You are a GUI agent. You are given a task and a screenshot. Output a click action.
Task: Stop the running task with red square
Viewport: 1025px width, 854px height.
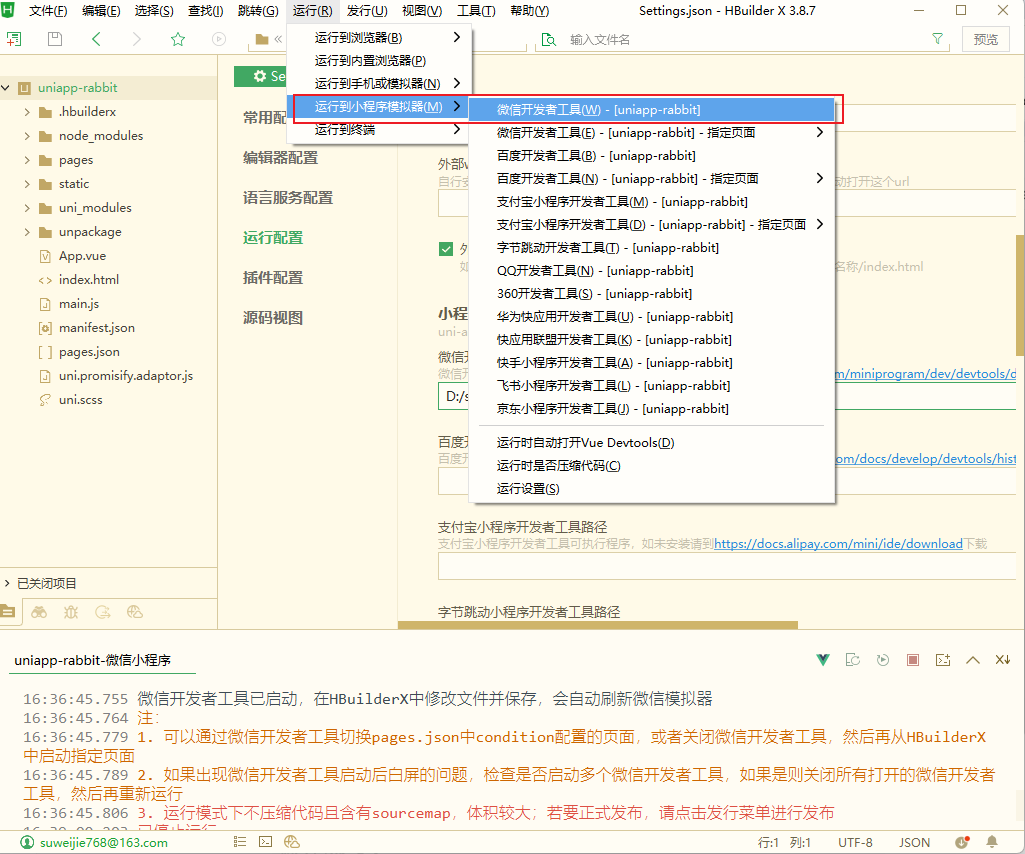913,660
